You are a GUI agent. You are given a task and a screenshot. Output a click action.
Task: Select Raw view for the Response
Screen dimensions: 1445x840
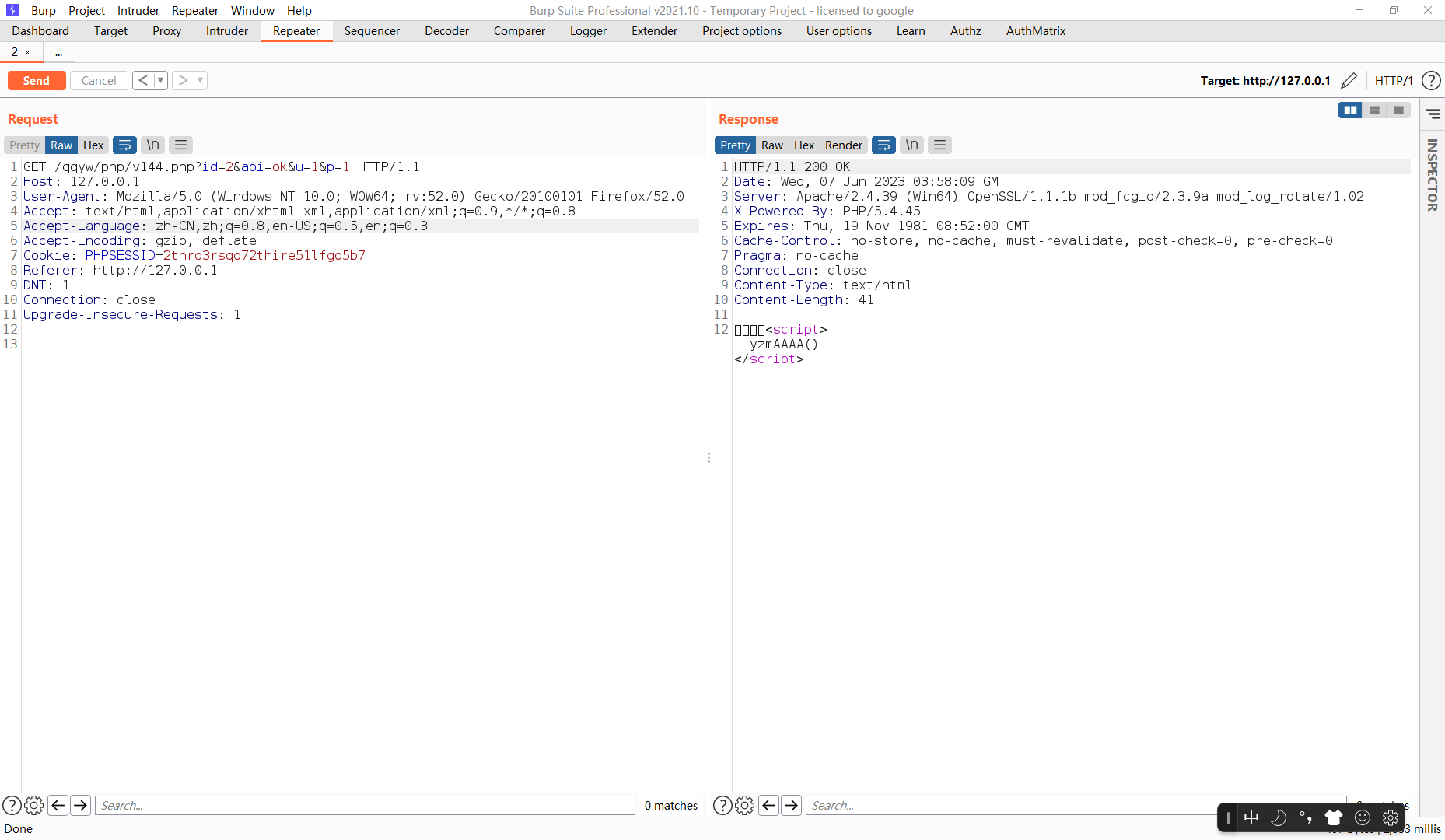(x=771, y=145)
